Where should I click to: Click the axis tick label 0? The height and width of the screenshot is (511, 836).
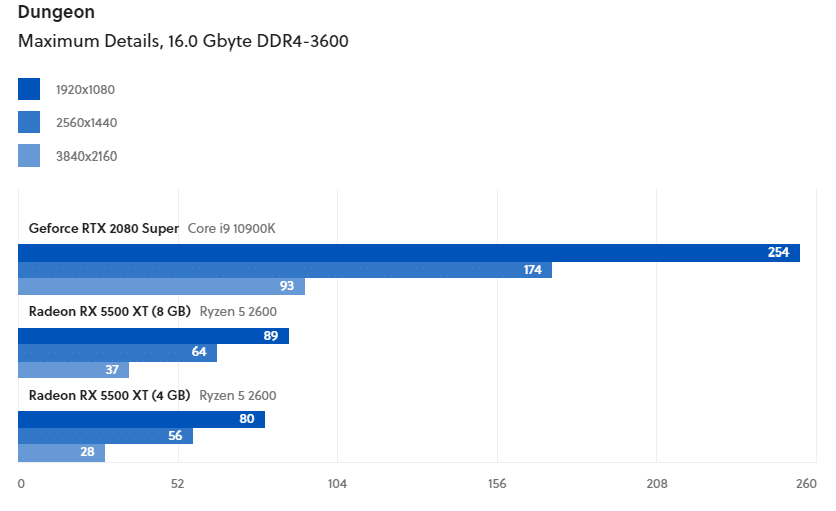(21, 484)
